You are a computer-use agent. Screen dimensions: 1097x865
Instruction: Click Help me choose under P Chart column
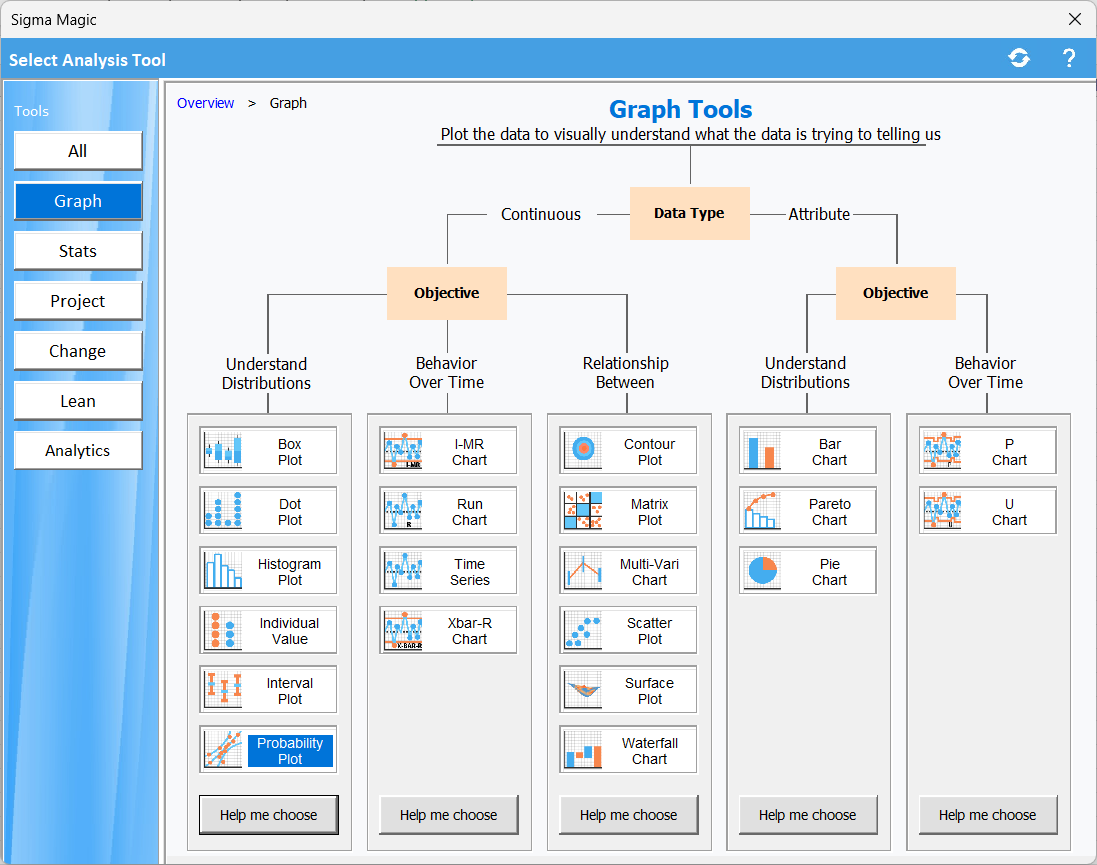pos(988,815)
